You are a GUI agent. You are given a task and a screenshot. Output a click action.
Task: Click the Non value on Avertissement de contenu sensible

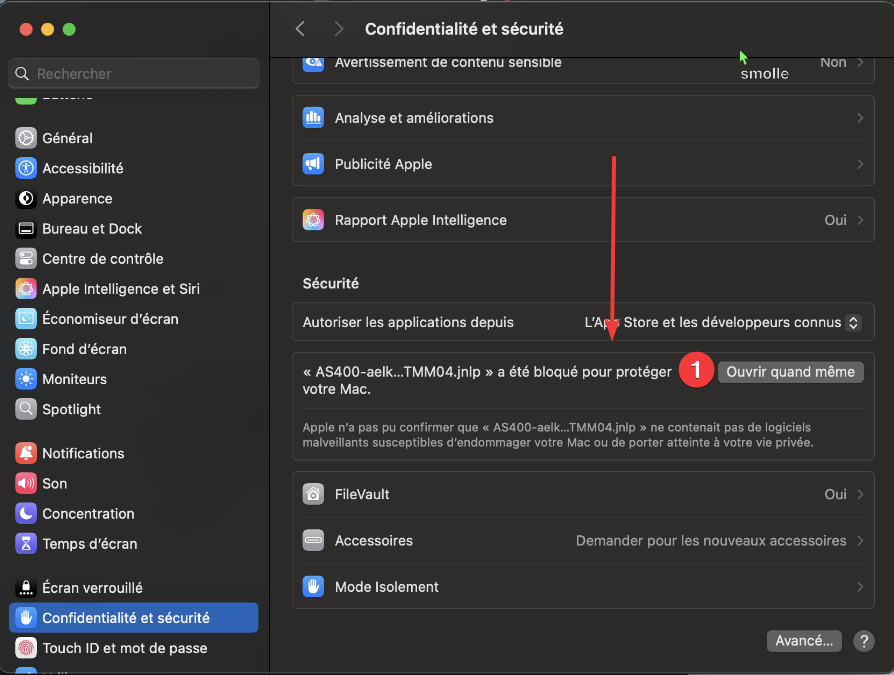(x=833, y=63)
